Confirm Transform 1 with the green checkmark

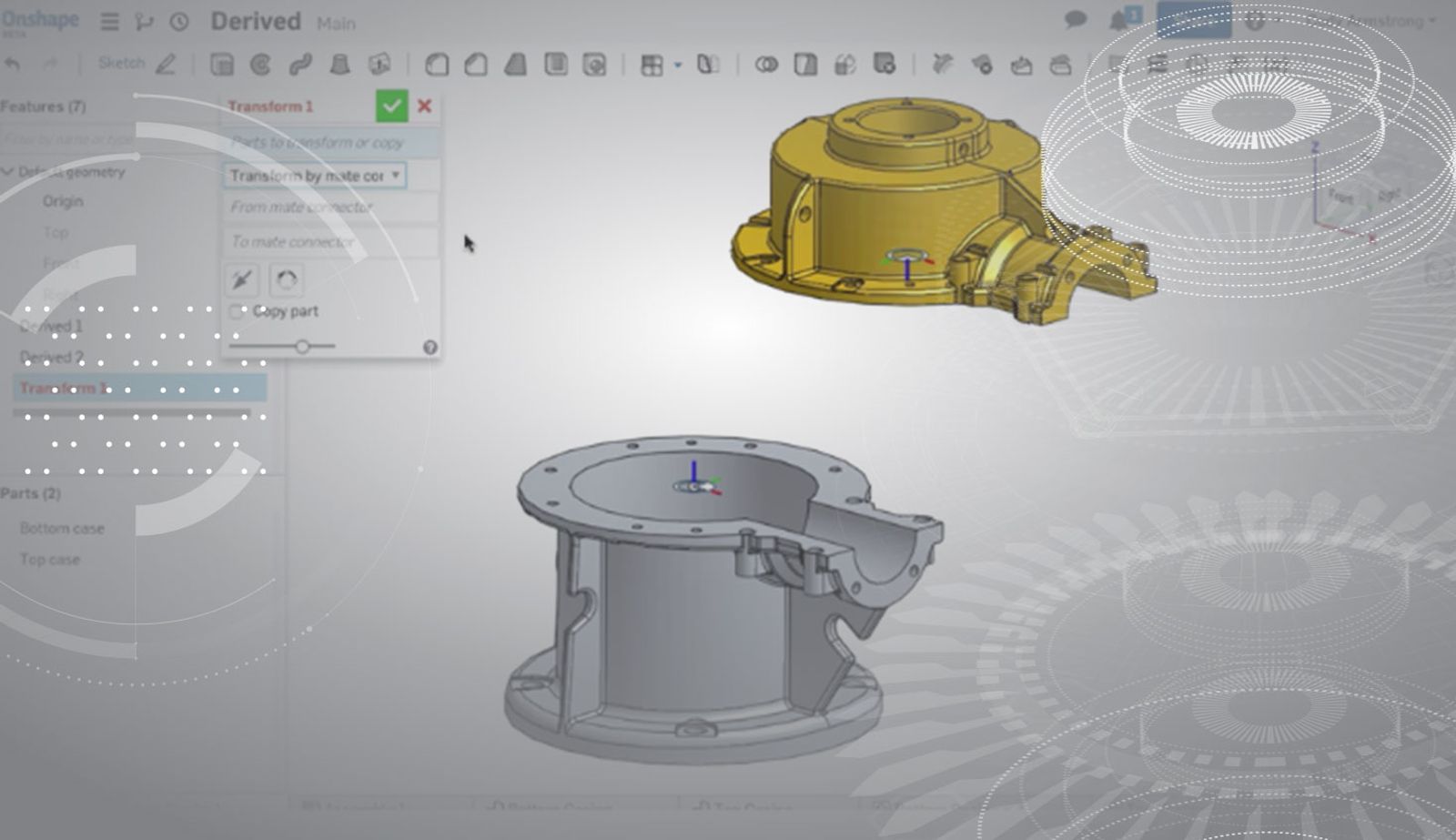391,106
